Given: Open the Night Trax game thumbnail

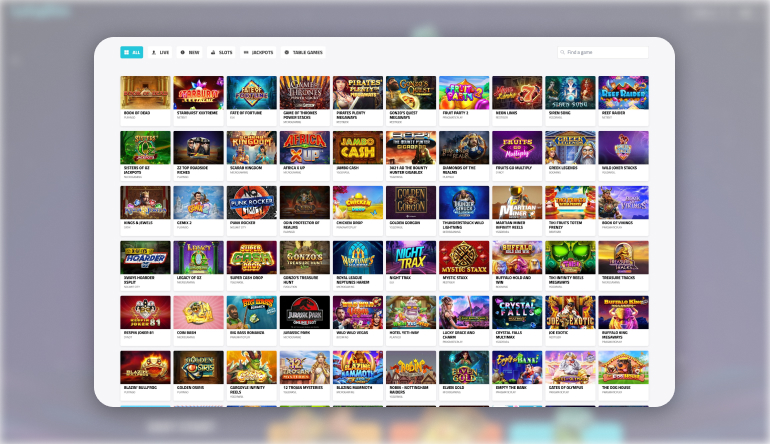Looking at the screenshot, I should pyautogui.click(x=411, y=257).
